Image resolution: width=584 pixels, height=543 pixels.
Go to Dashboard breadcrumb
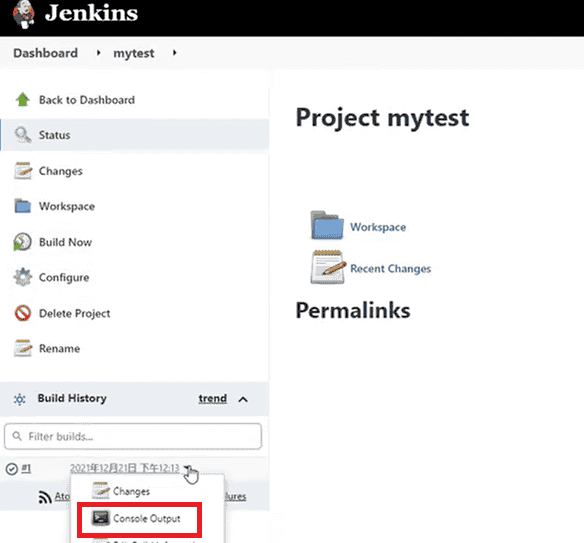pos(45,53)
